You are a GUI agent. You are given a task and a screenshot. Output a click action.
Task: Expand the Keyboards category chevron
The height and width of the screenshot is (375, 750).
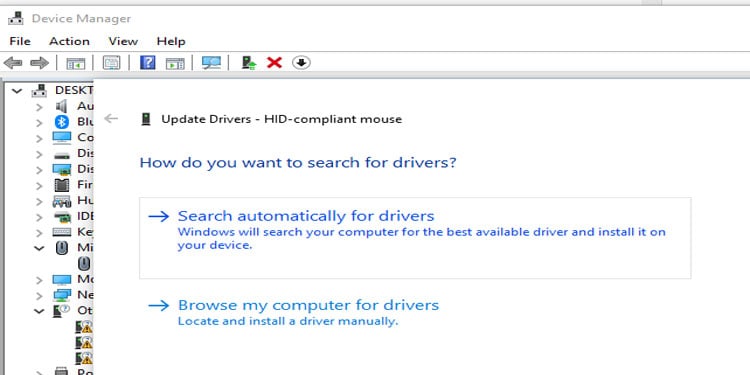[39, 233]
